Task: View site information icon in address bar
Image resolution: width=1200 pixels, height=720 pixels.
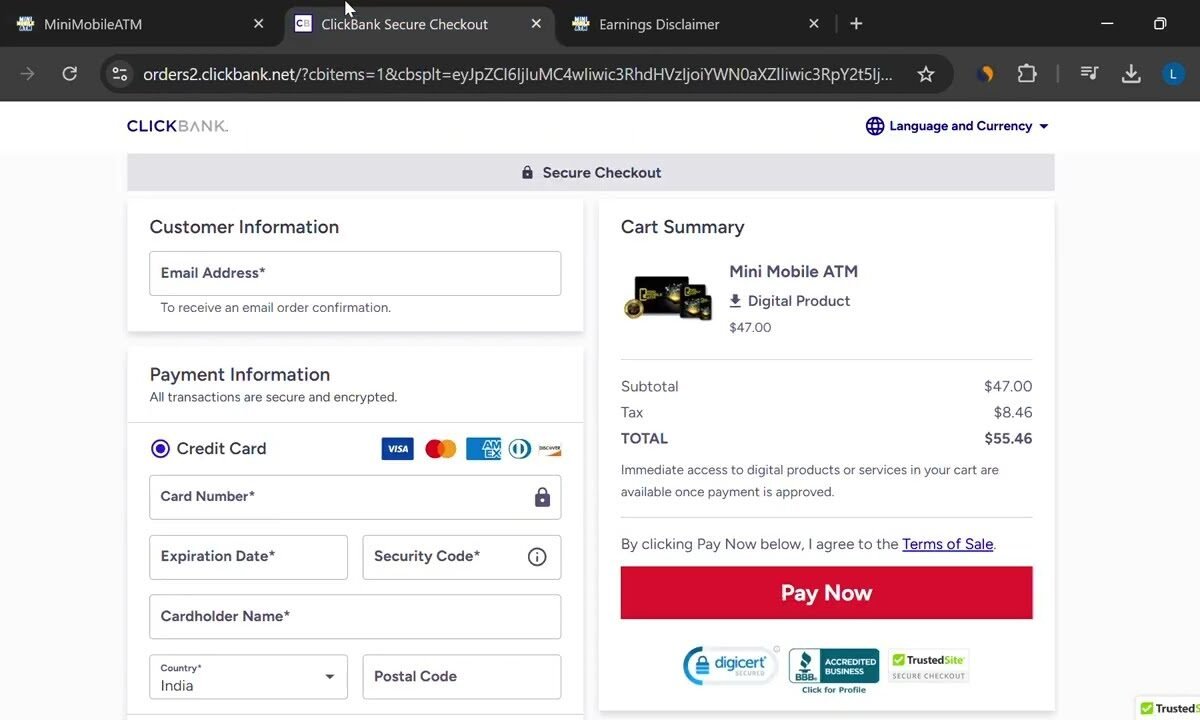Action: tap(120, 74)
